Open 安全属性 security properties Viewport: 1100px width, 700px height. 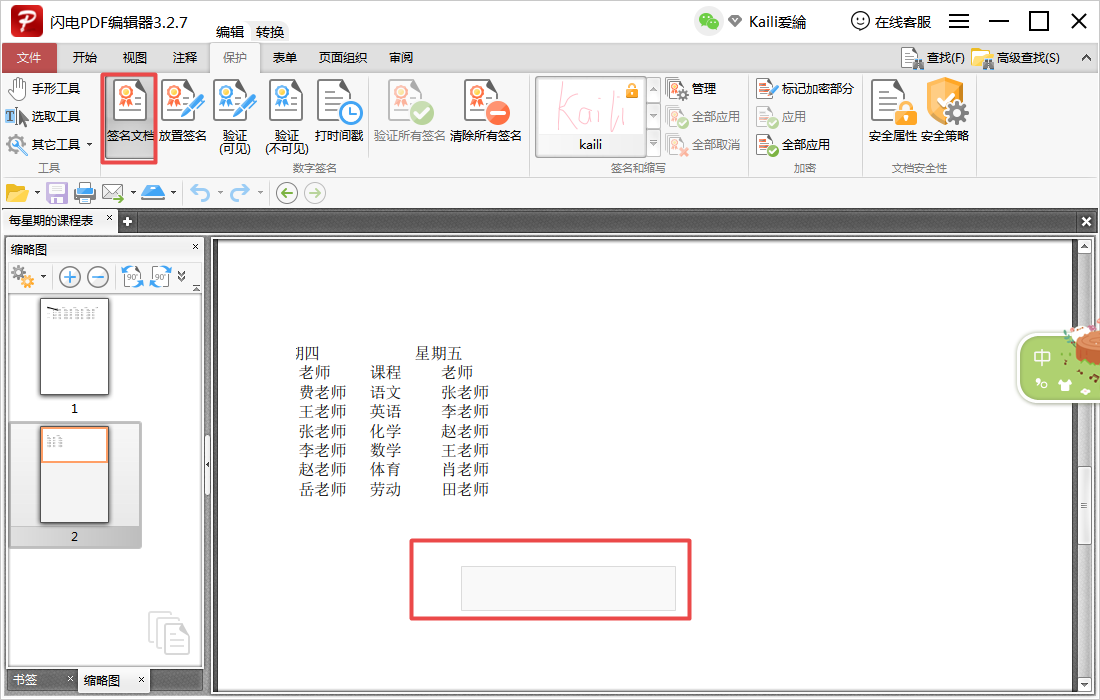coord(892,111)
